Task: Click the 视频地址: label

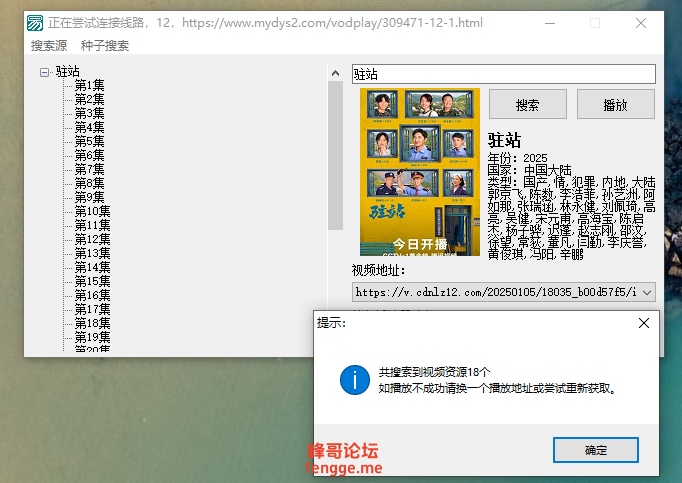Action: point(378,271)
